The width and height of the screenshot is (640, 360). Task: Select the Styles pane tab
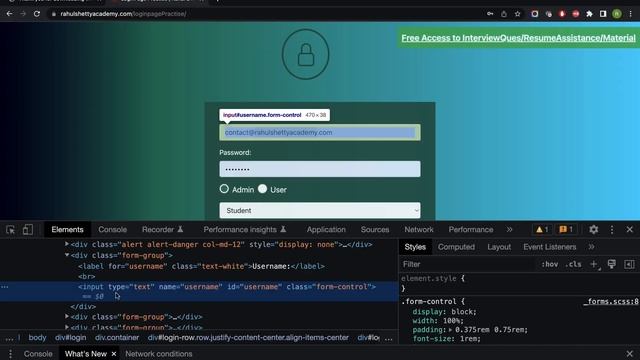click(415, 247)
